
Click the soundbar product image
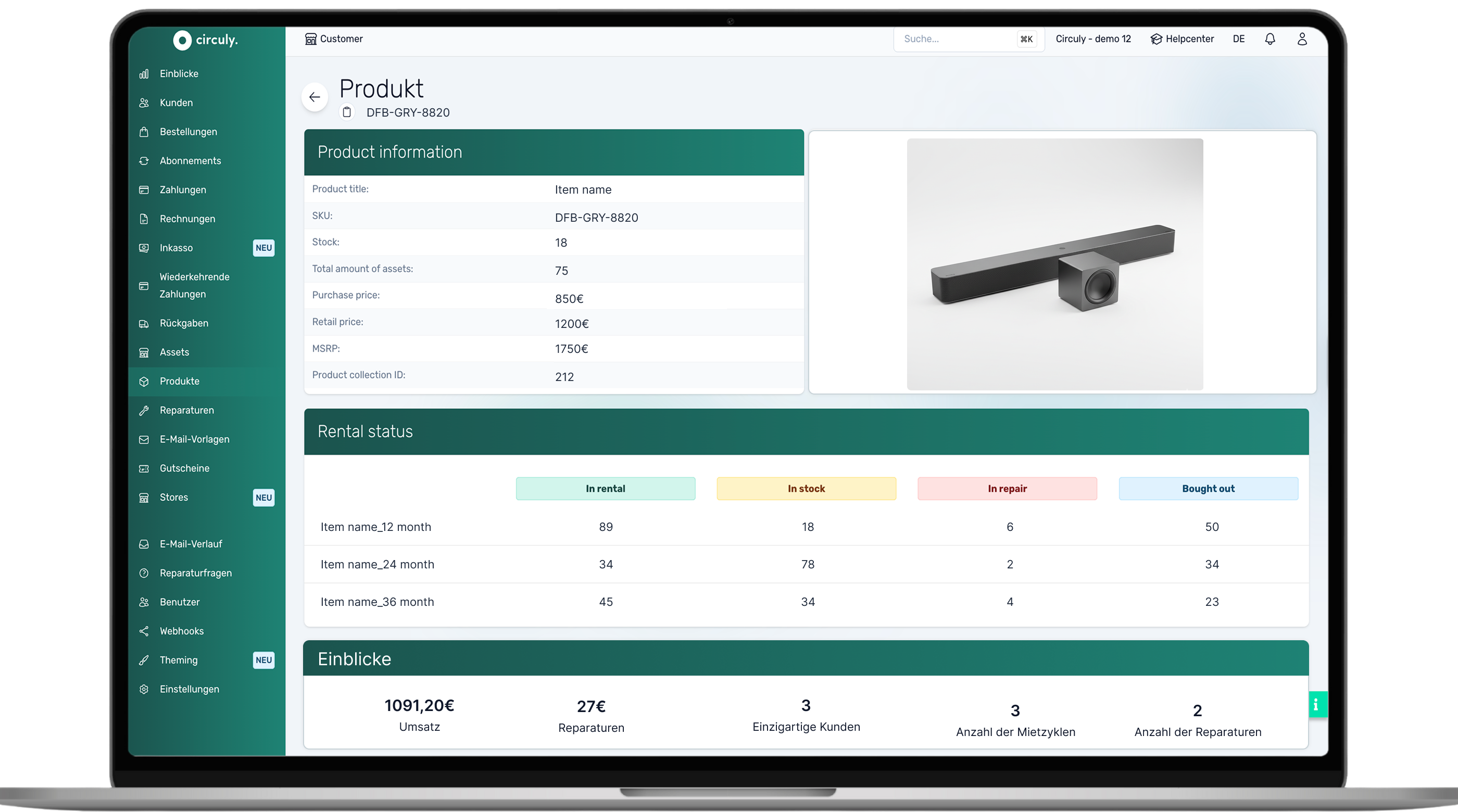click(1054, 264)
